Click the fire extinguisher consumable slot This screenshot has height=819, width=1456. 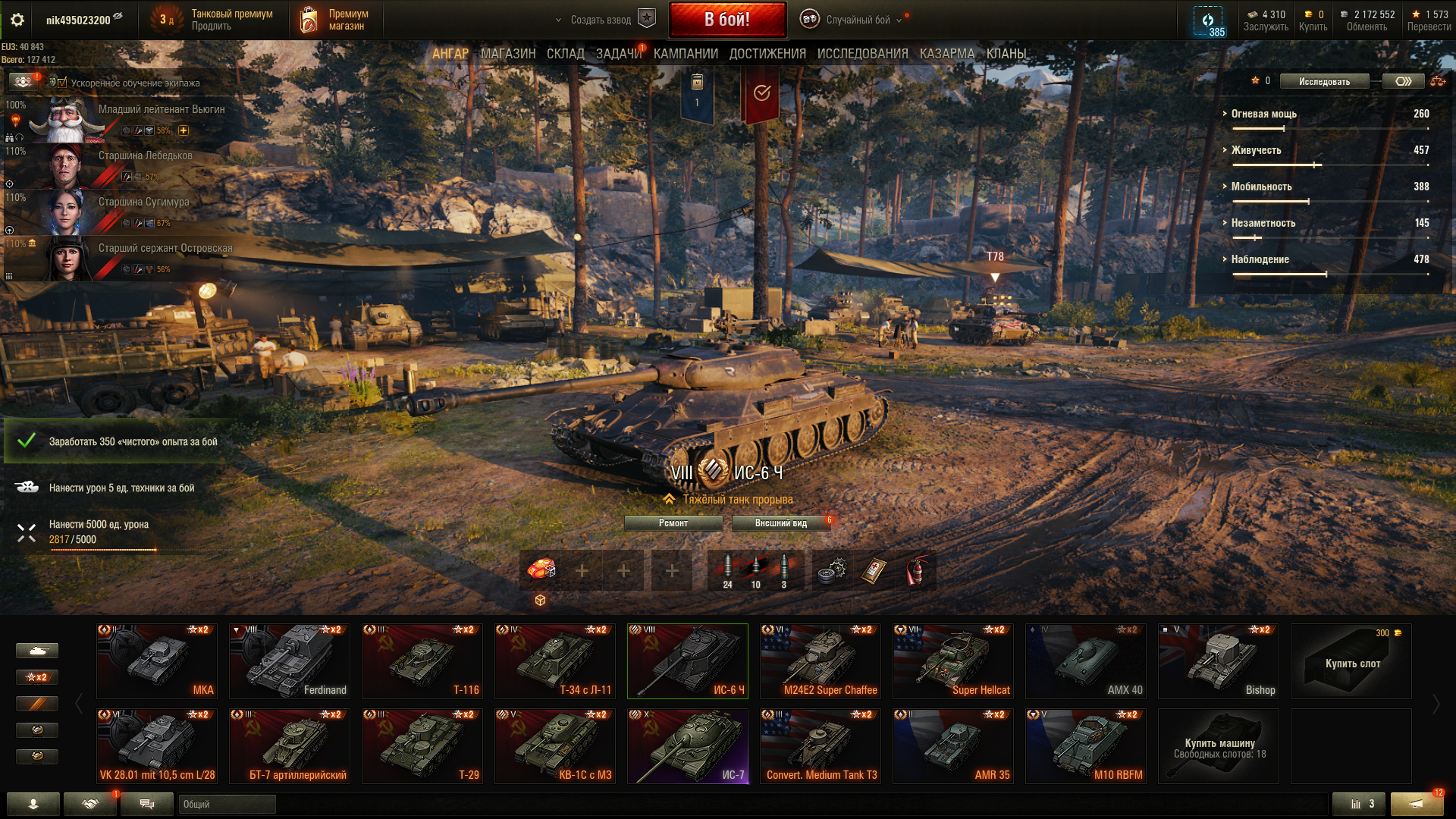click(x=916, y=571)
